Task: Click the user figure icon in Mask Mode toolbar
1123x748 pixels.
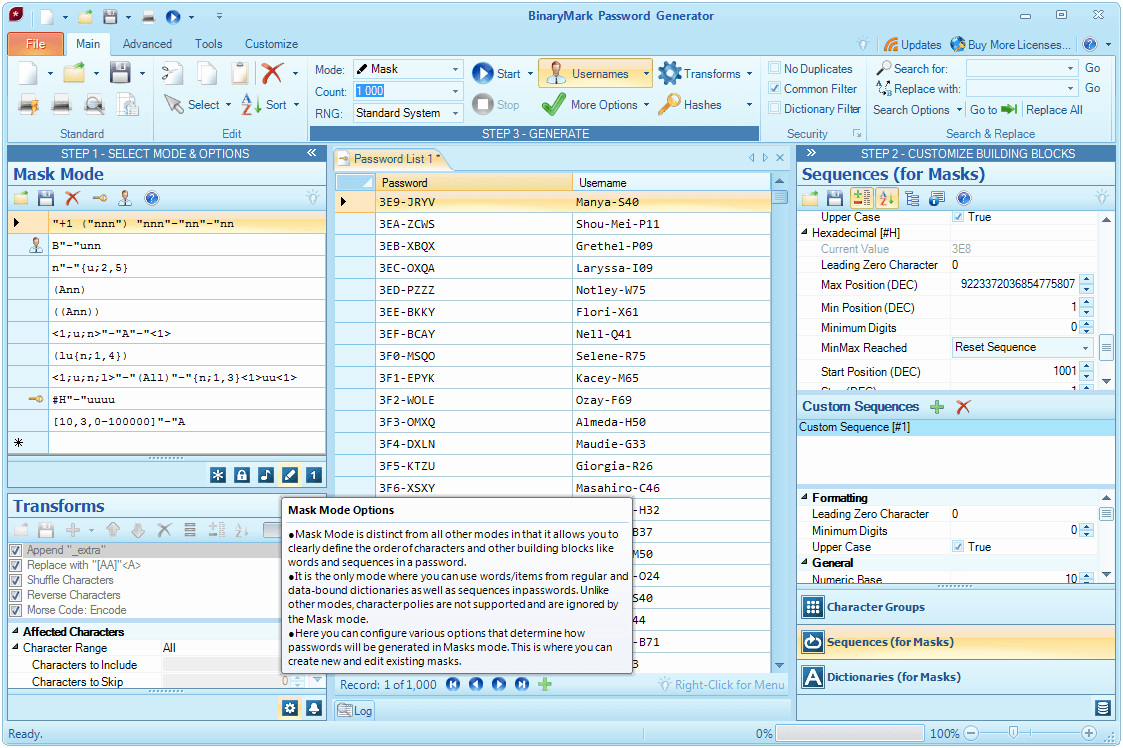Action: click(125, 198)
